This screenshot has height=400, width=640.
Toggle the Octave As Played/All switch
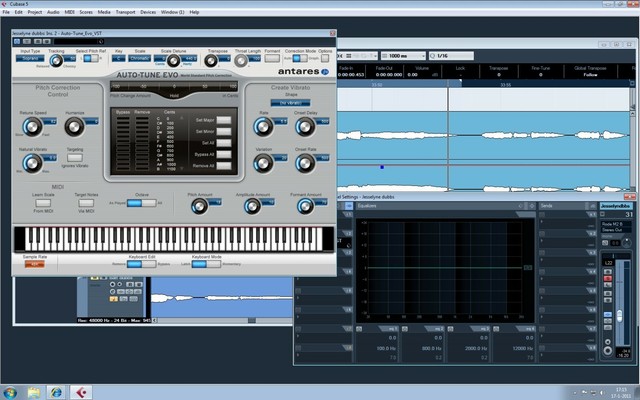click(x=141, y=203)
